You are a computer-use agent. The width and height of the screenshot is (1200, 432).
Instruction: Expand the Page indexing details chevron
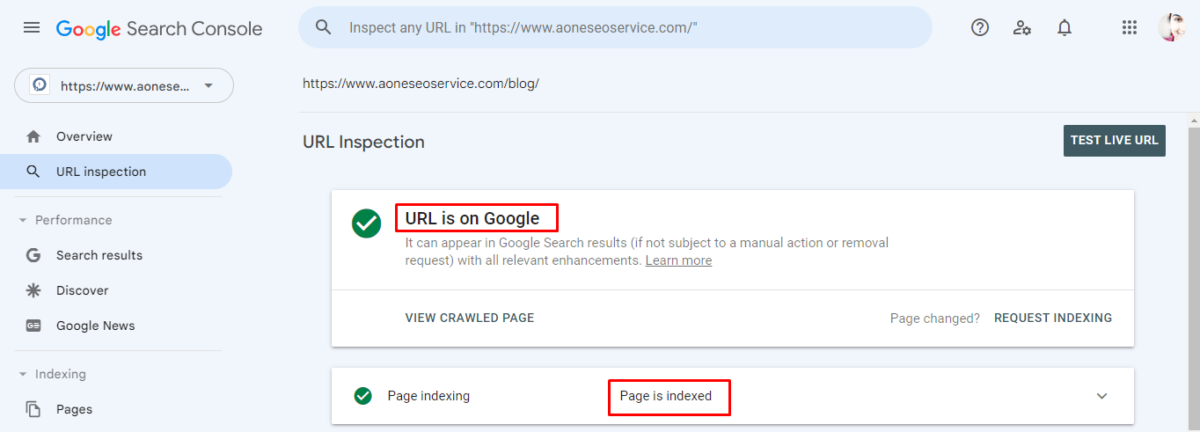[1102, 396]
